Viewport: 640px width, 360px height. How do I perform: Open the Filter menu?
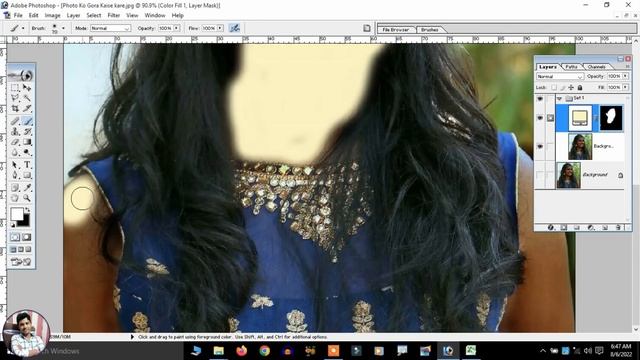(113, 15)
